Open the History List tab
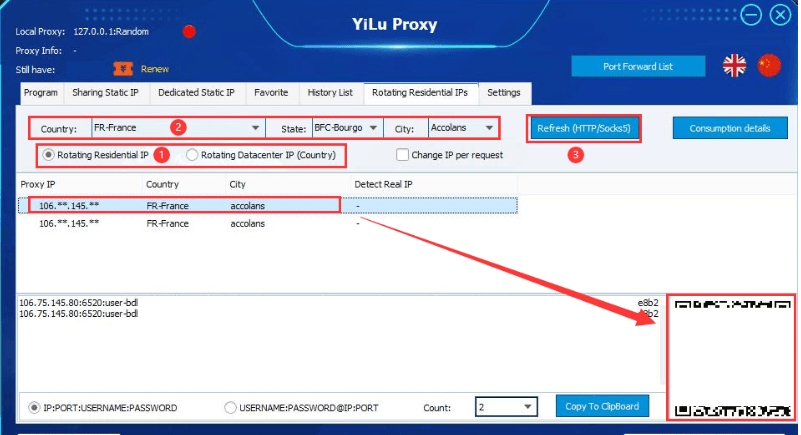Image resolution: width=801 pixels, height=435 pixels. 330,93
